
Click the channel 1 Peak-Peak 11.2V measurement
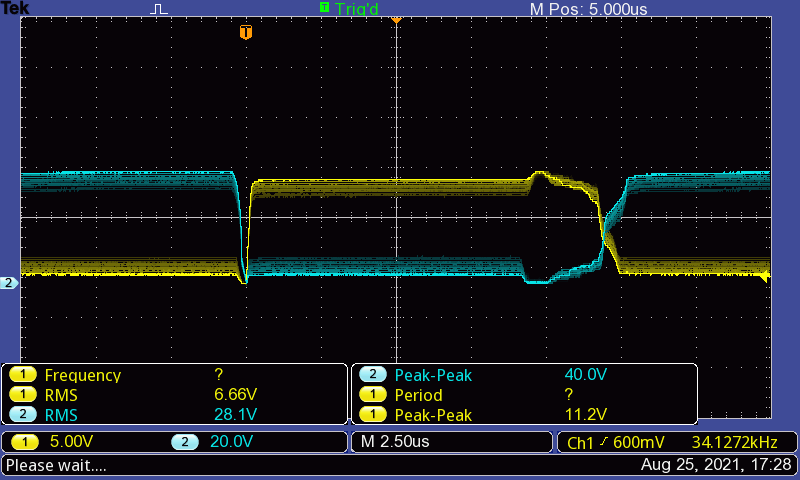(586, 414)
